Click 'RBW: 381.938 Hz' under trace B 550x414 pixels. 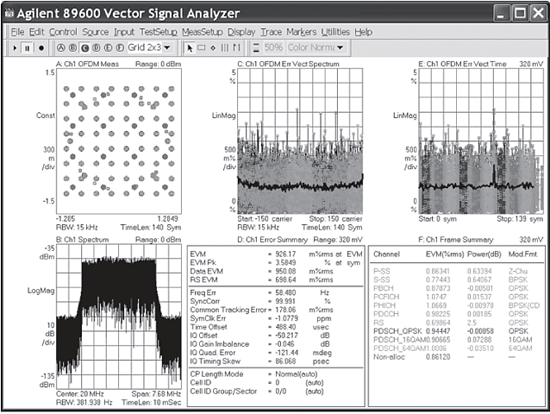click(84, 402)
